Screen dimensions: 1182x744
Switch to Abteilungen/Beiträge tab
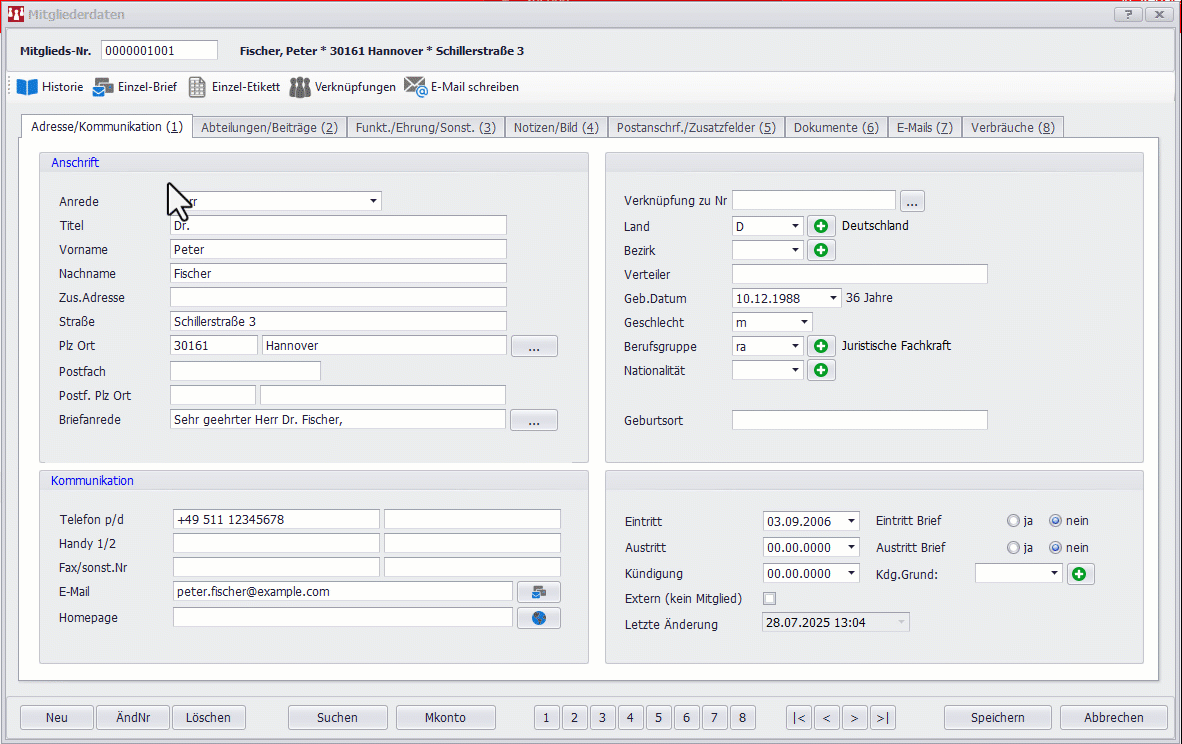269,127
